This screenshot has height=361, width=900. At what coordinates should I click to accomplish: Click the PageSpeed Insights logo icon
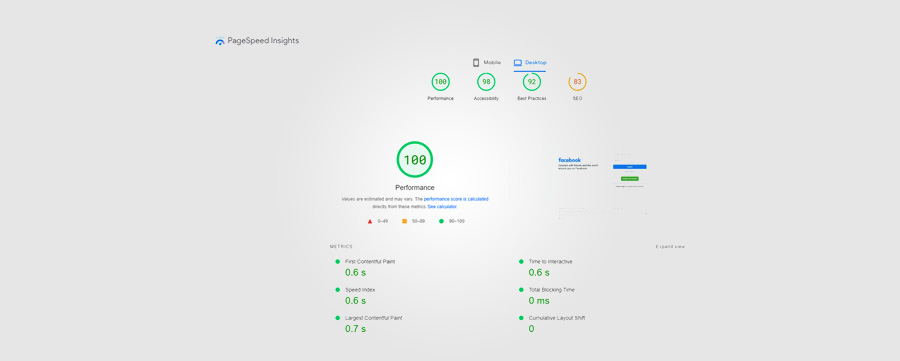tap(220, 41)
